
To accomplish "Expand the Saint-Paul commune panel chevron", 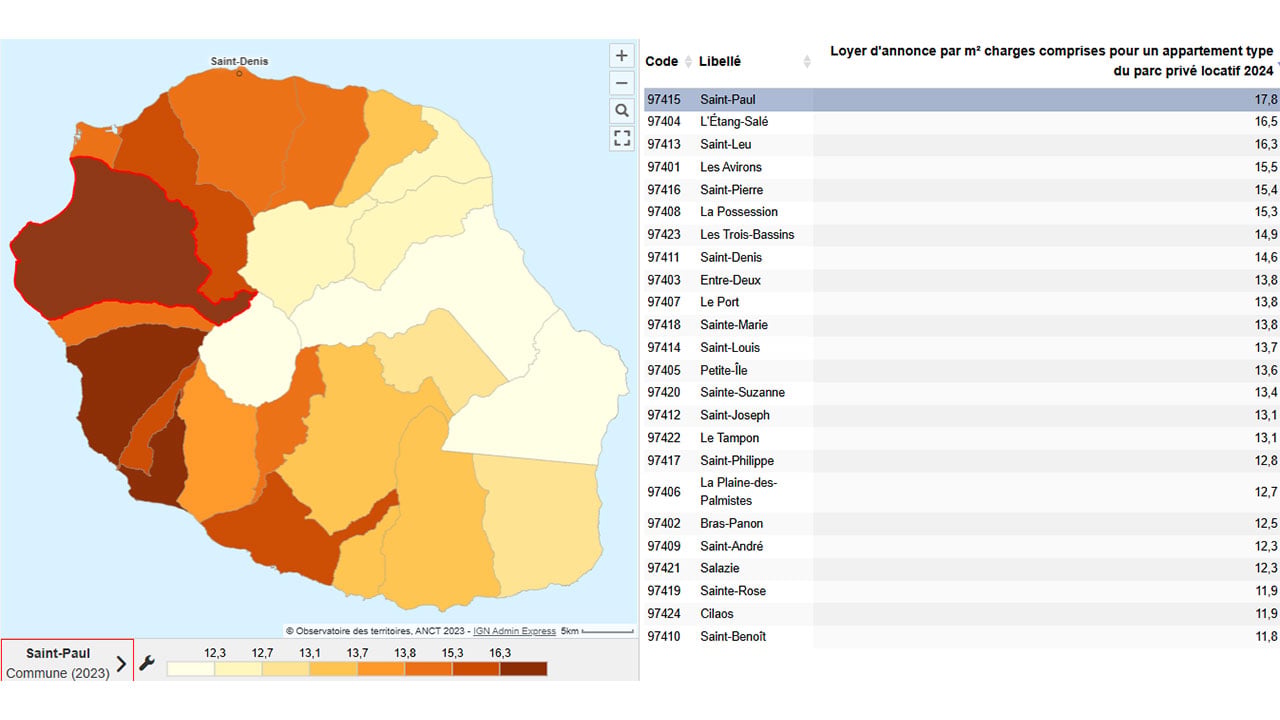I will (122, 663).
